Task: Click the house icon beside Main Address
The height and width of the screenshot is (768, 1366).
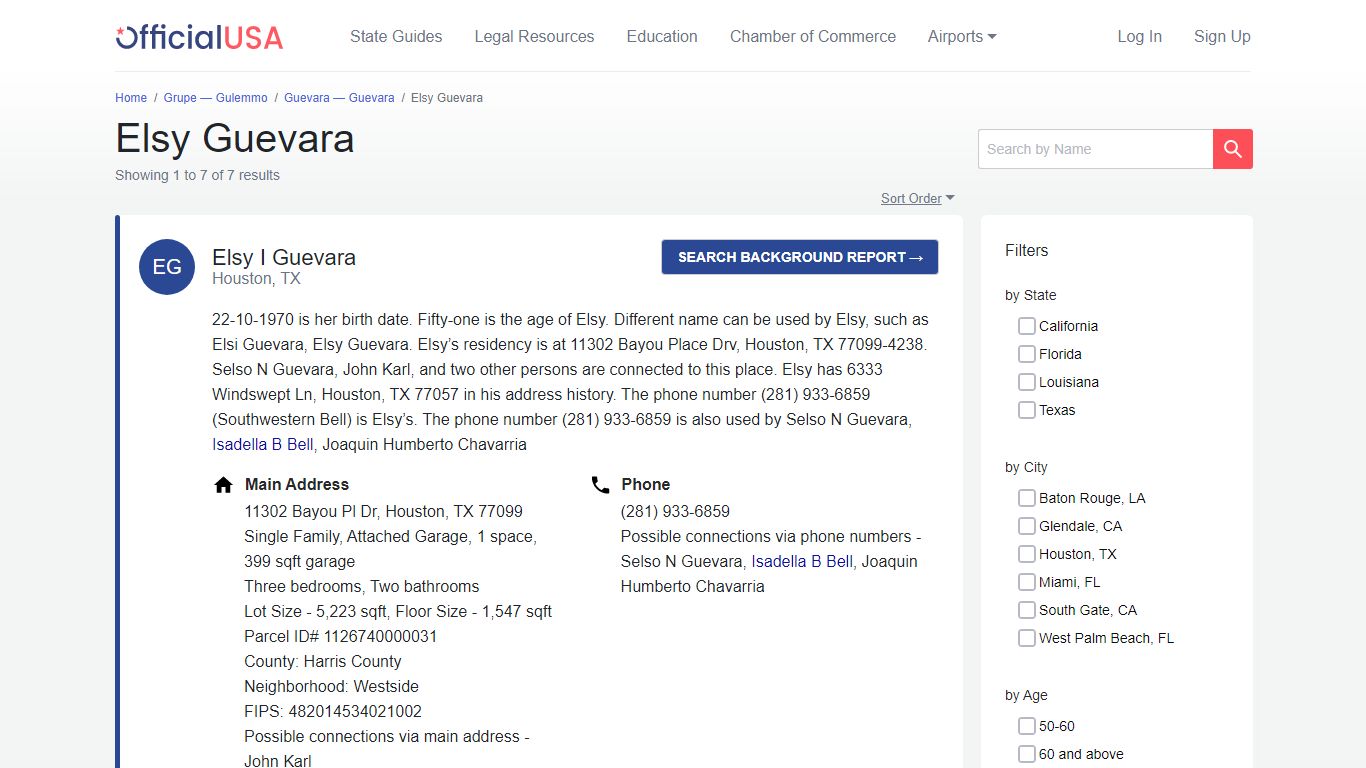Action: [224, 485]
